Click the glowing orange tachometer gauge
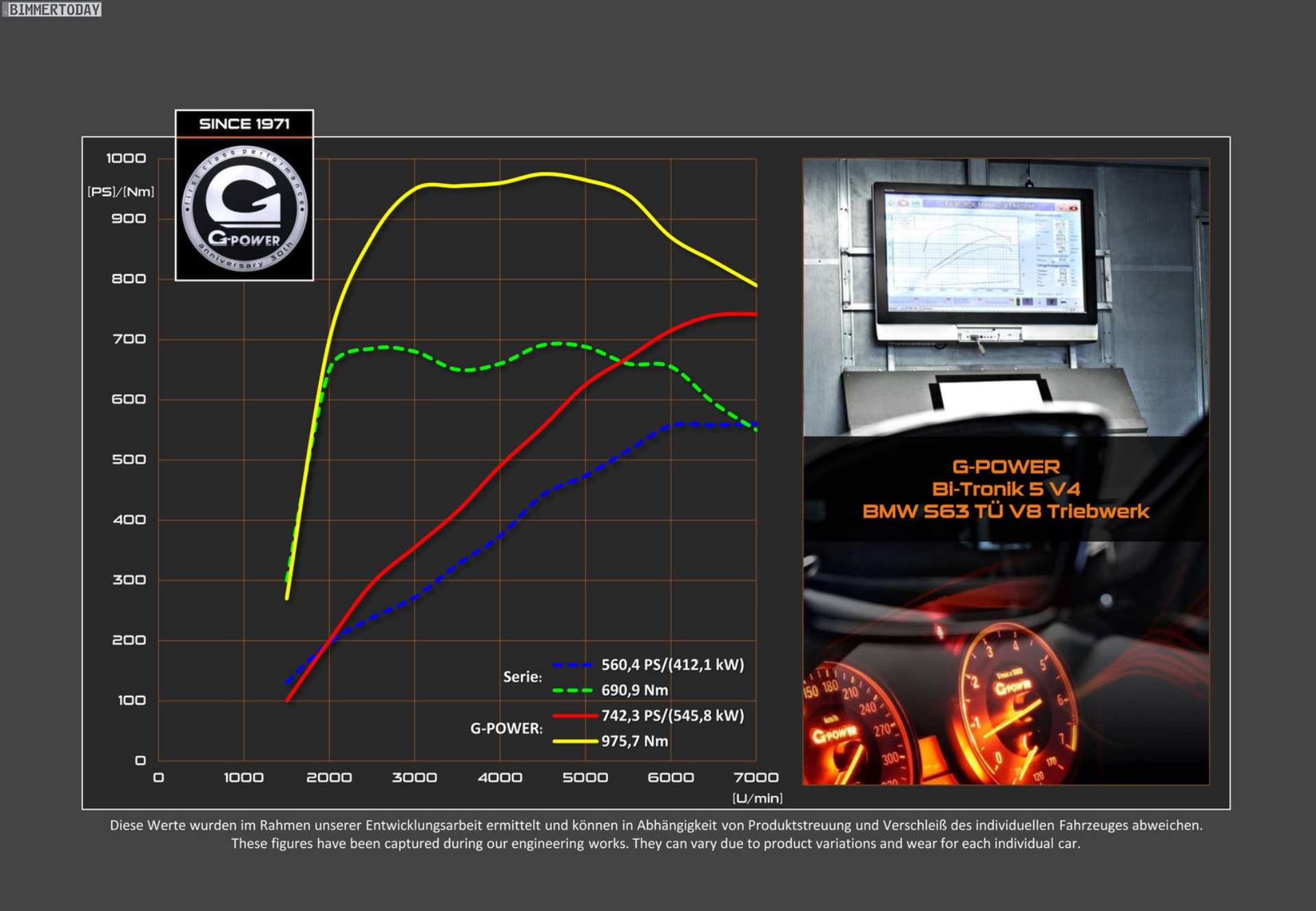 (x=1014, y=706)
